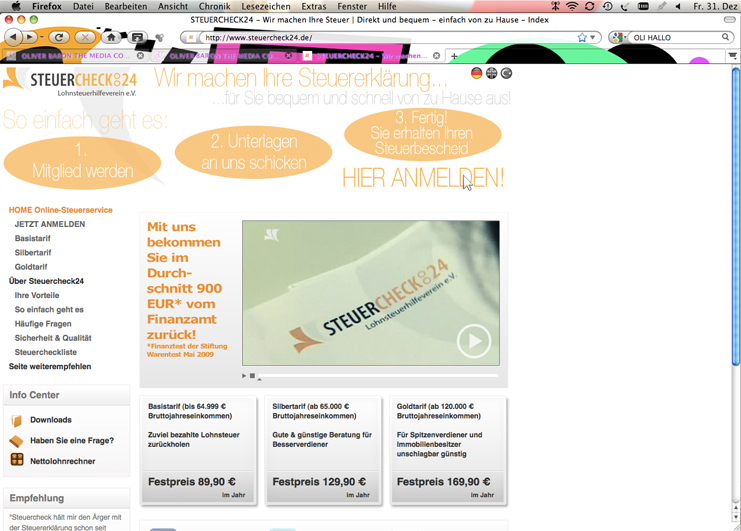Click the globe icon next to the German flag
Viewport: 741px width, 531px height.
491,73
